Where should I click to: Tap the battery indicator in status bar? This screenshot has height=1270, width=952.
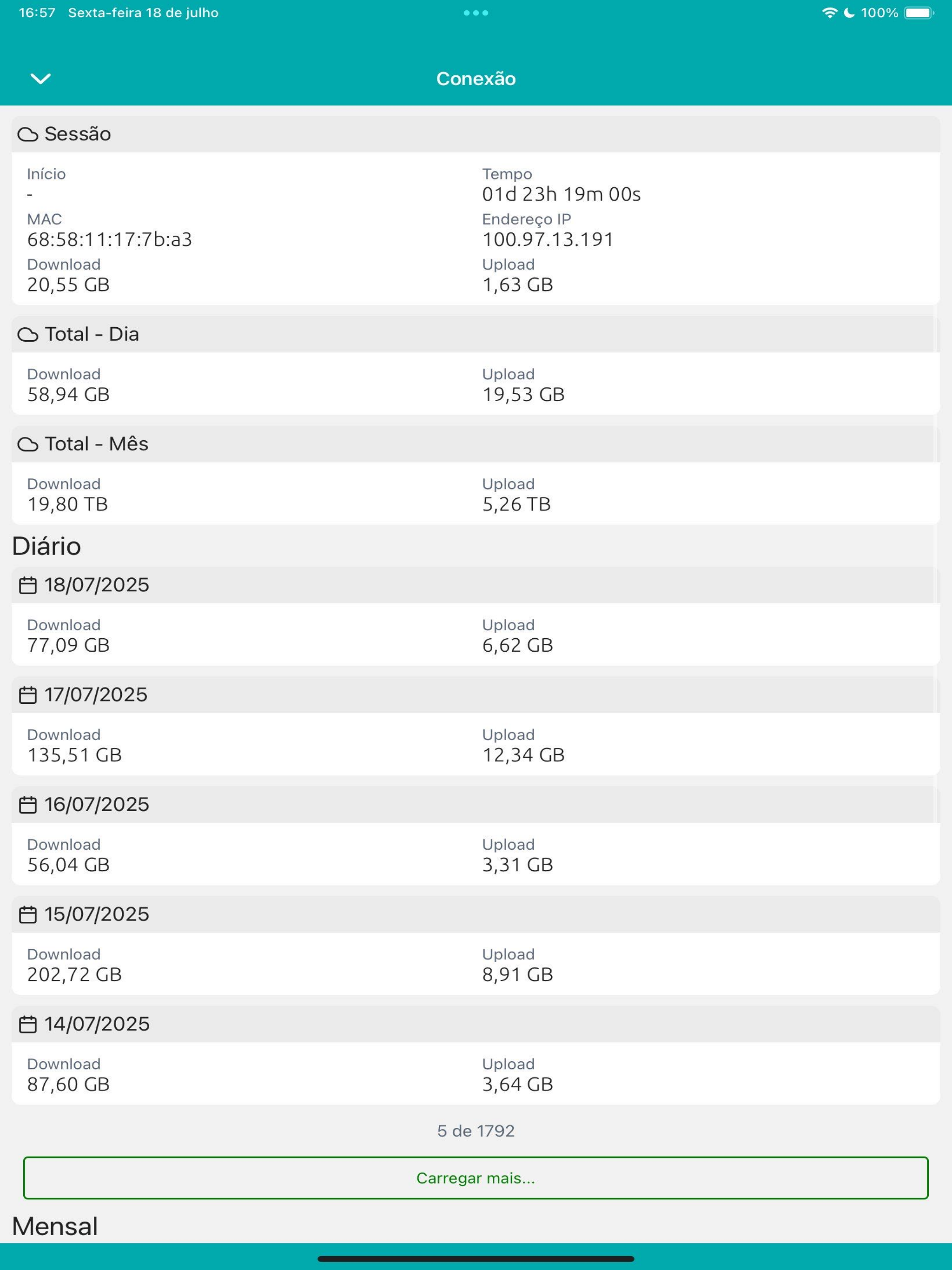click(919, 13)
